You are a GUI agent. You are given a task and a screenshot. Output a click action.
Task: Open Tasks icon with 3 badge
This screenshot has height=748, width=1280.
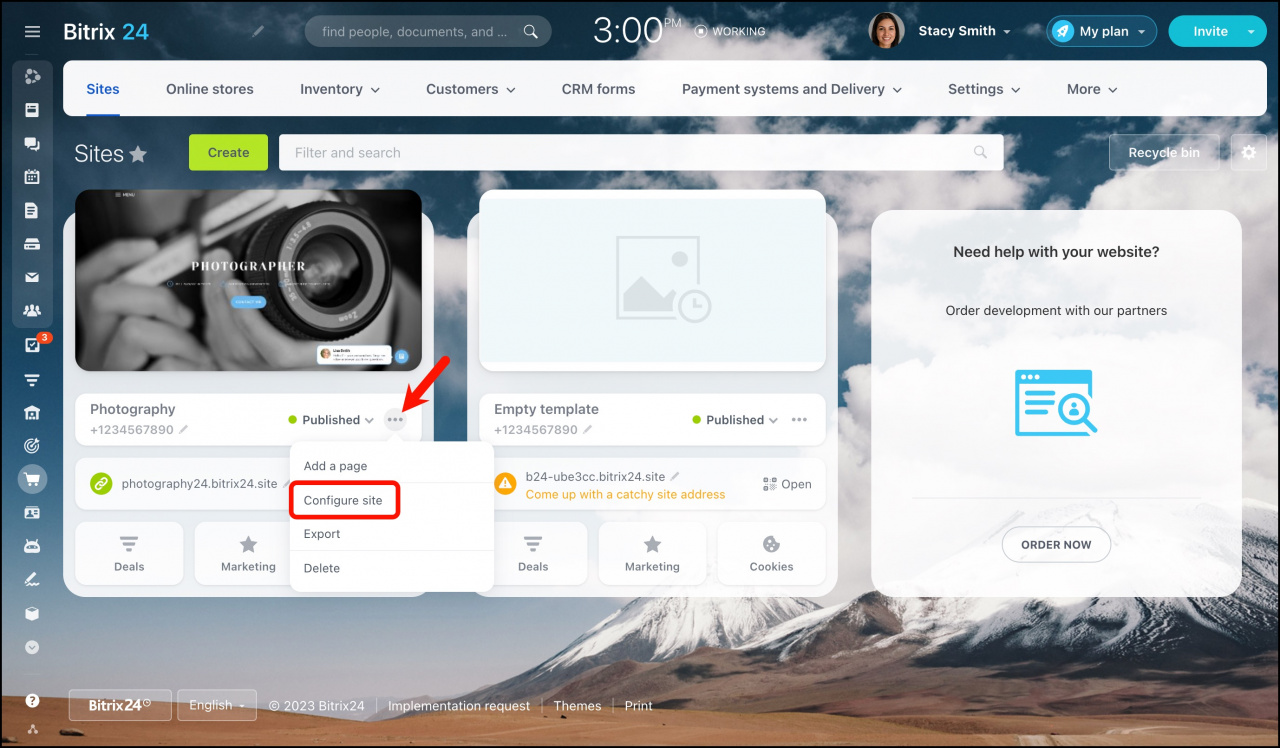coord(32,345)
